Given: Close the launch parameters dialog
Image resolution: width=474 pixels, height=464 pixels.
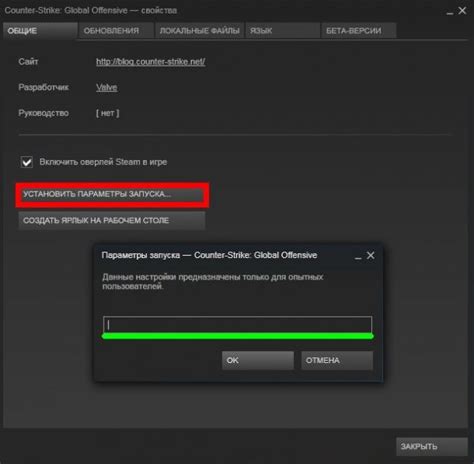Looking at the screenshot, I should (370, 255).
